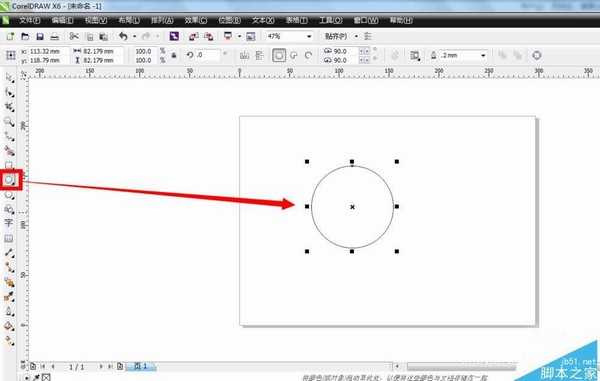The image size is (600, 381).
Task: Select the Pick tool arrow
Action: 10,78
